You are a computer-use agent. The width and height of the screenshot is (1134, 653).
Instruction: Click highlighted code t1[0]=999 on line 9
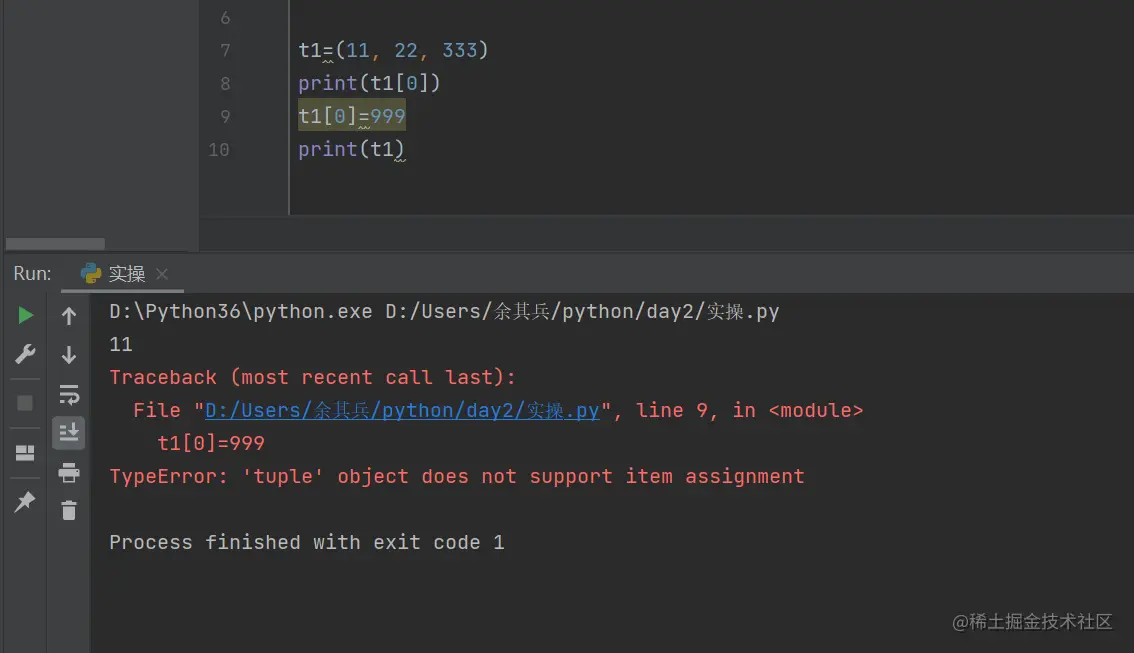tap(352, 116)
